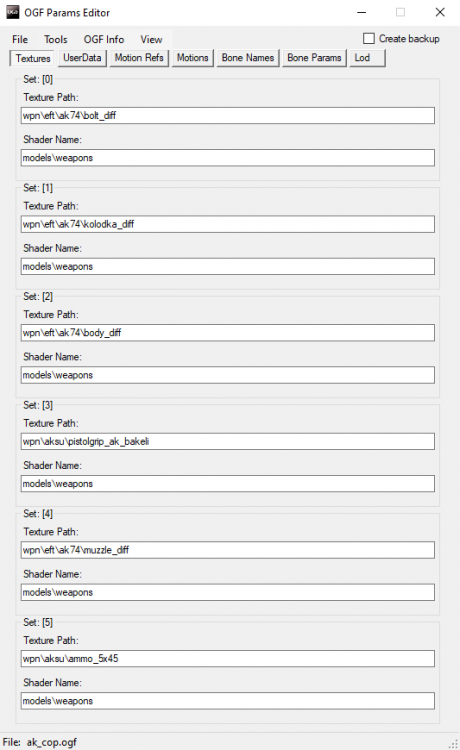Select the Textures tab
Screen dimensions: 460x750
tap(33, 58)
